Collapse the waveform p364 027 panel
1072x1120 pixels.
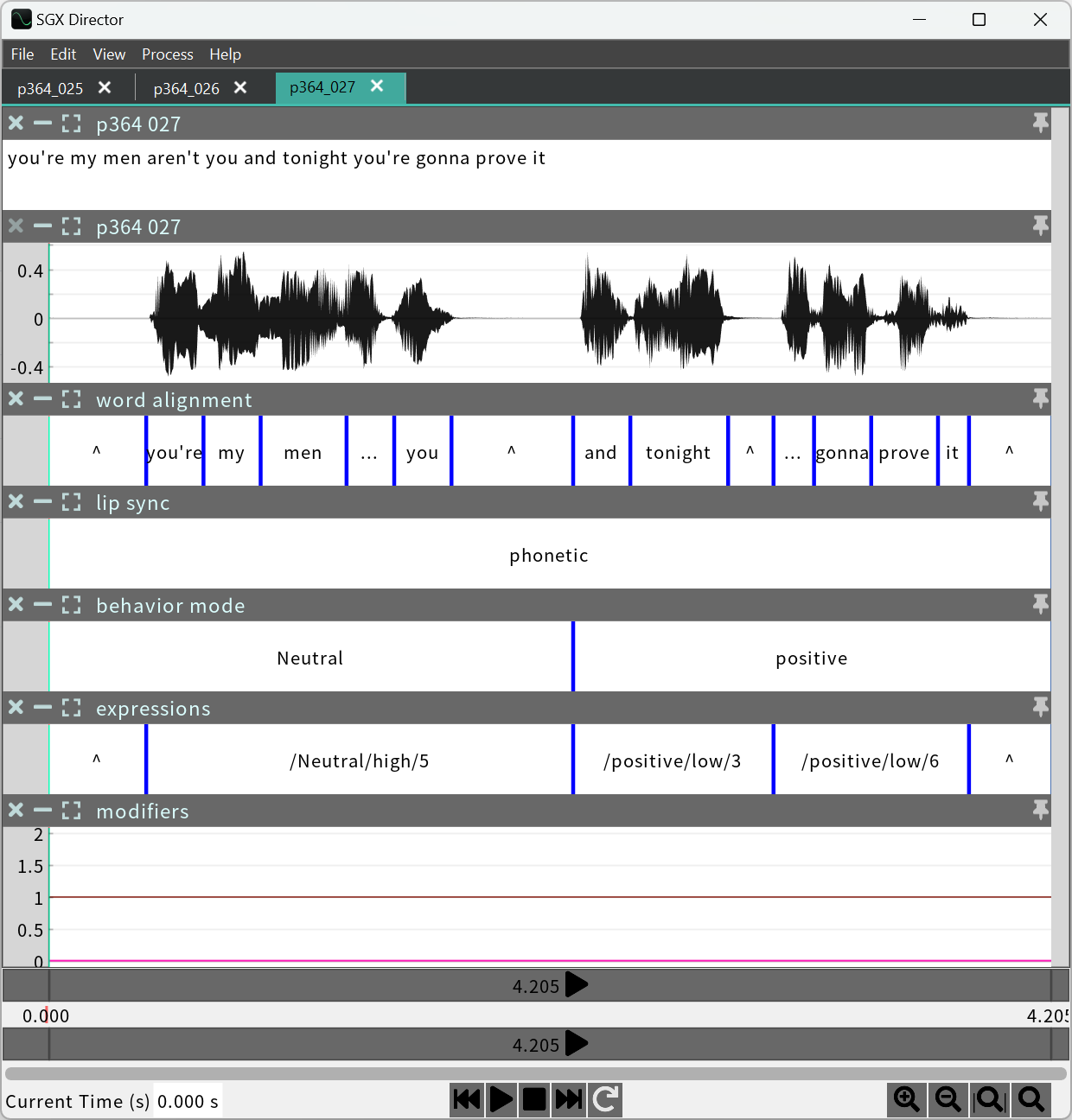coord(42,226)
